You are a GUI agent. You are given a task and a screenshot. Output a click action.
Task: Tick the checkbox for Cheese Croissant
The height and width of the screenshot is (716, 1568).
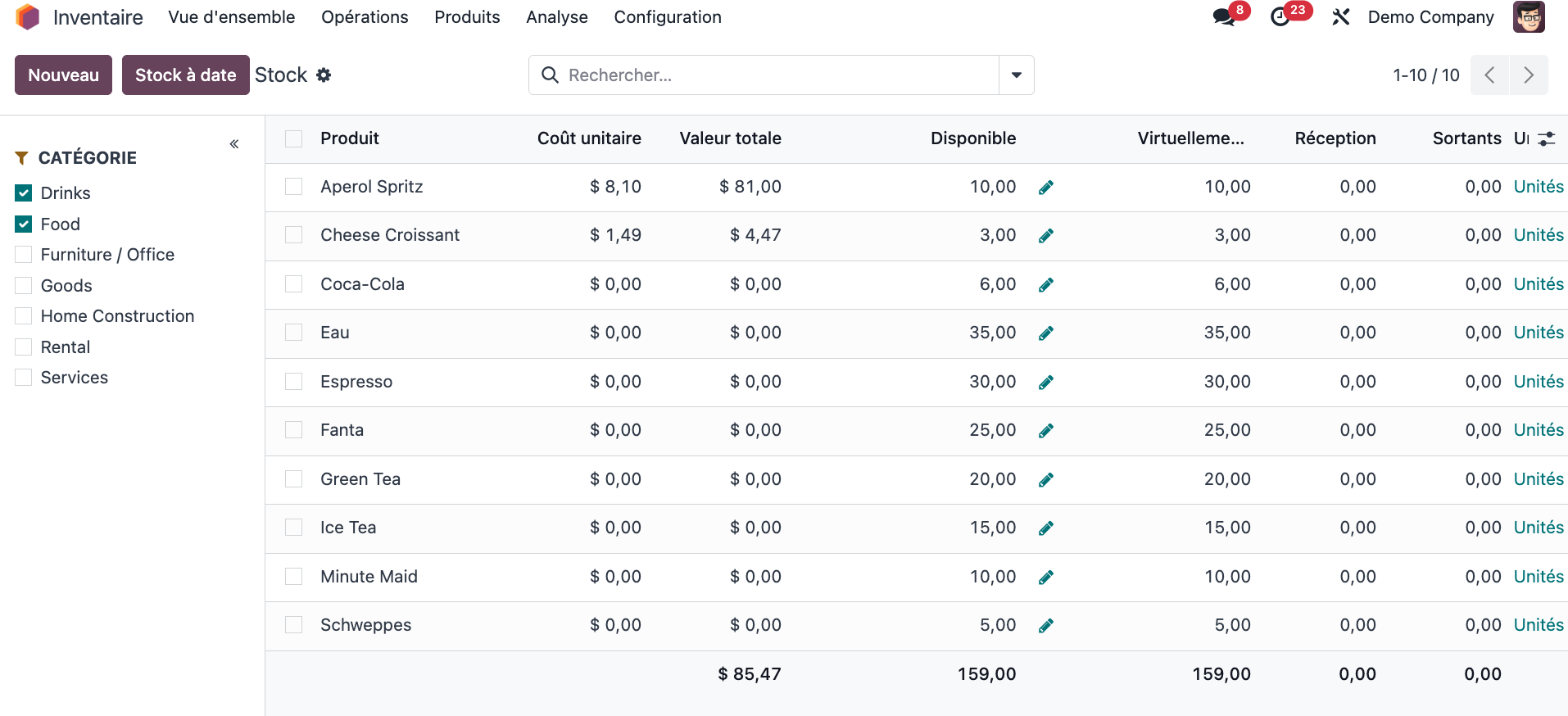pyautogui.click(x=293, y=235)
